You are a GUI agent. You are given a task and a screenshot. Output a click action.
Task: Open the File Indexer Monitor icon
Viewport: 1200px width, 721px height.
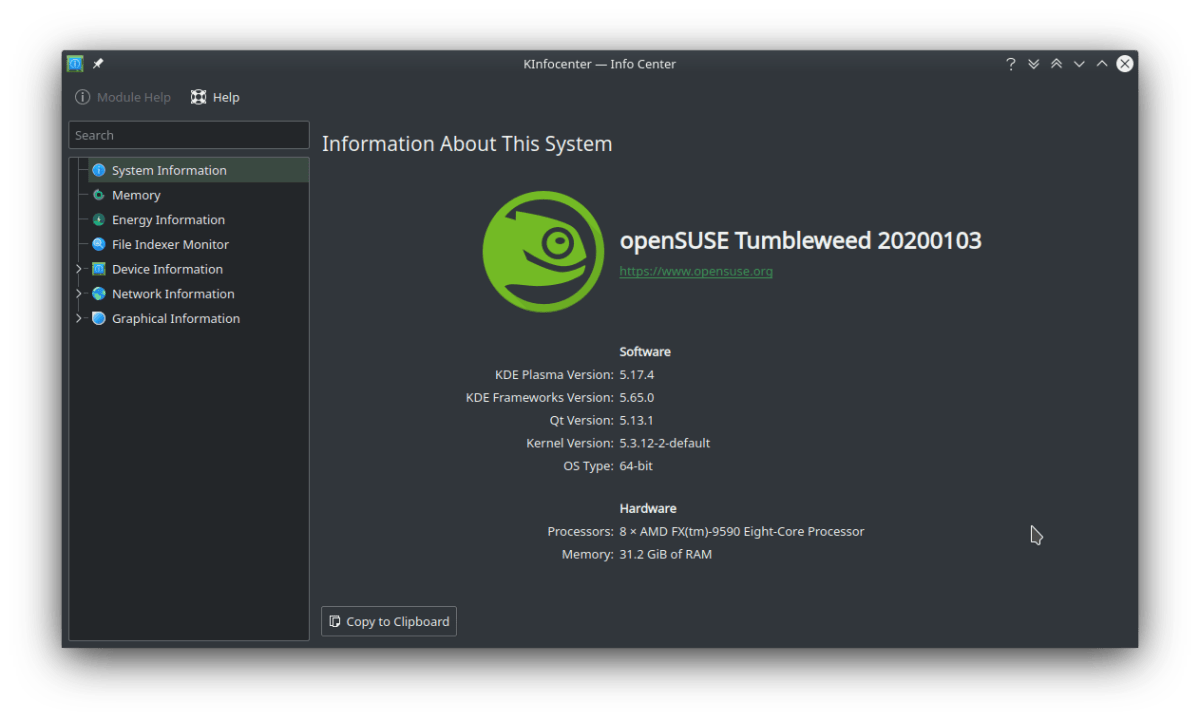pos(99,244)
